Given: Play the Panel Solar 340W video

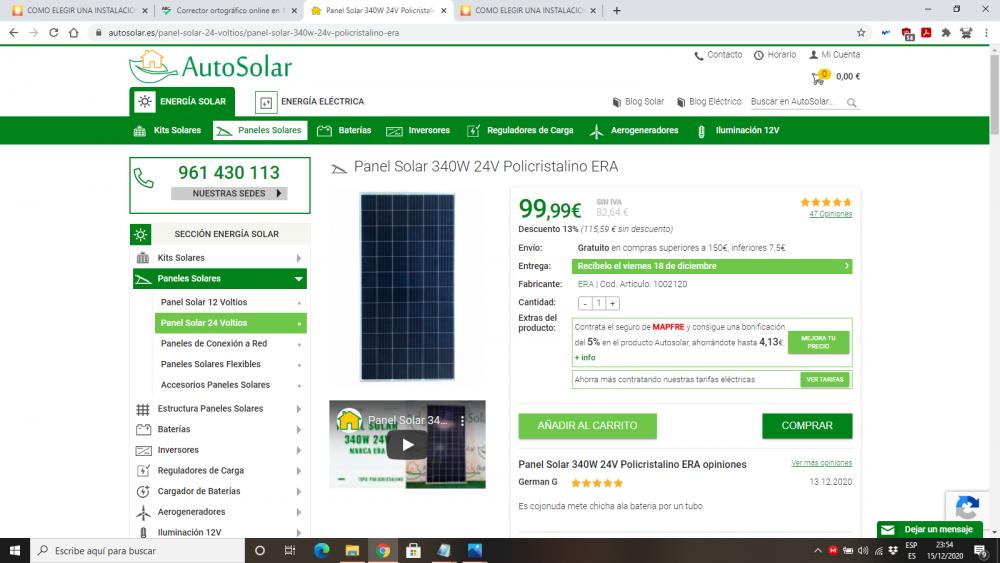Looking at the screenshot, I should pos(407,444).
